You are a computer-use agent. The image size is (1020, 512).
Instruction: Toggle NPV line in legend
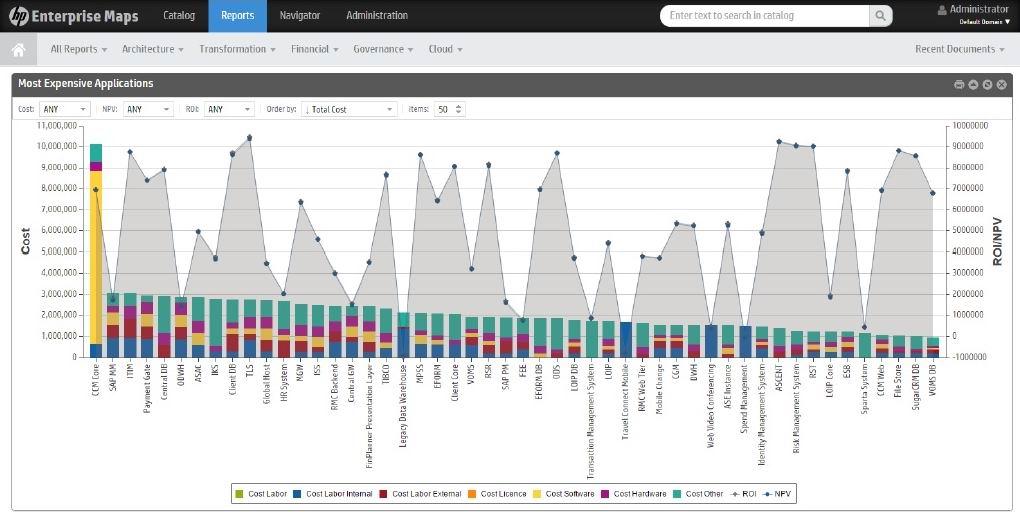(776, 494)
